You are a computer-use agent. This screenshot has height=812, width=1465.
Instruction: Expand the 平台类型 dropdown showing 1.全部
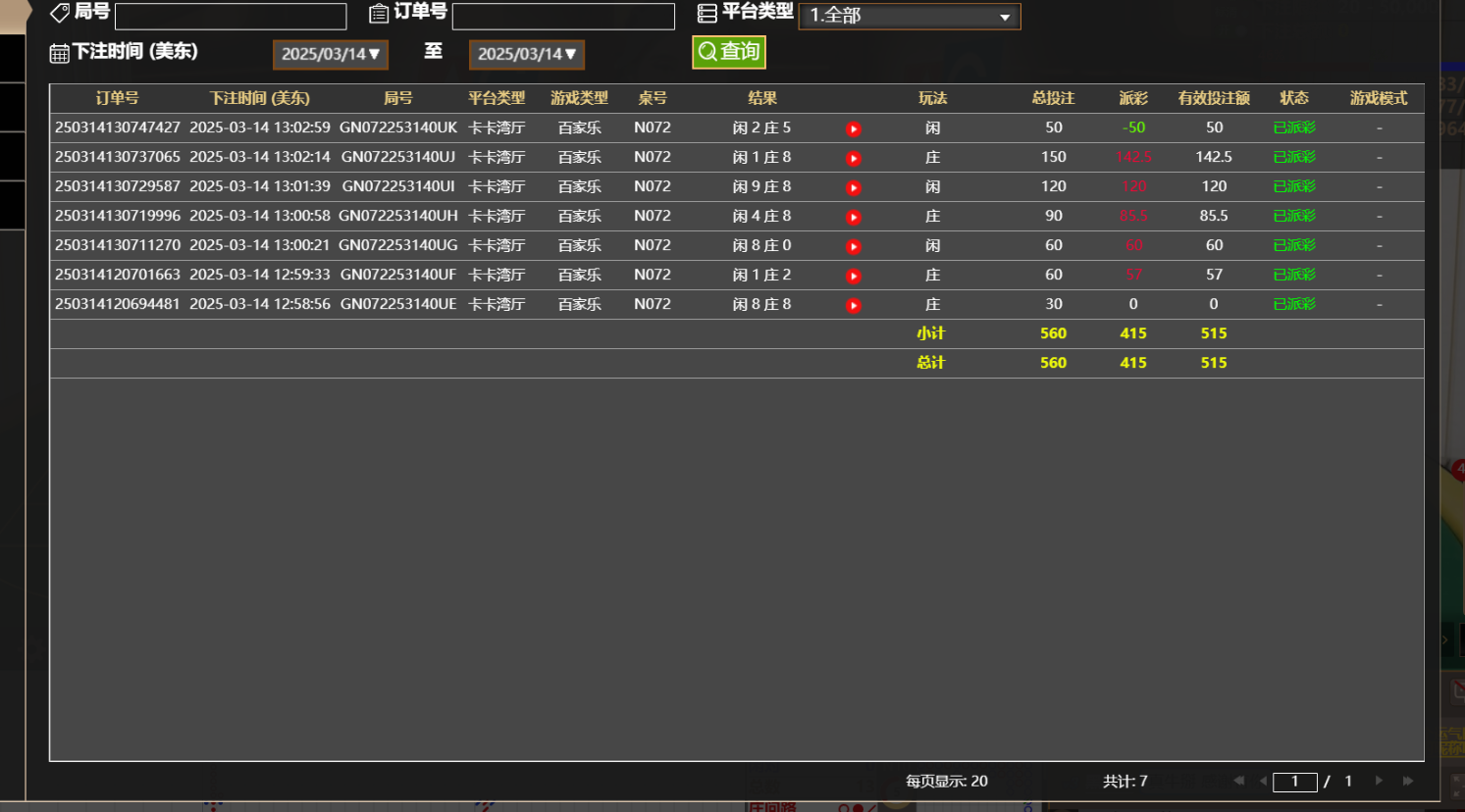(910, 16)
